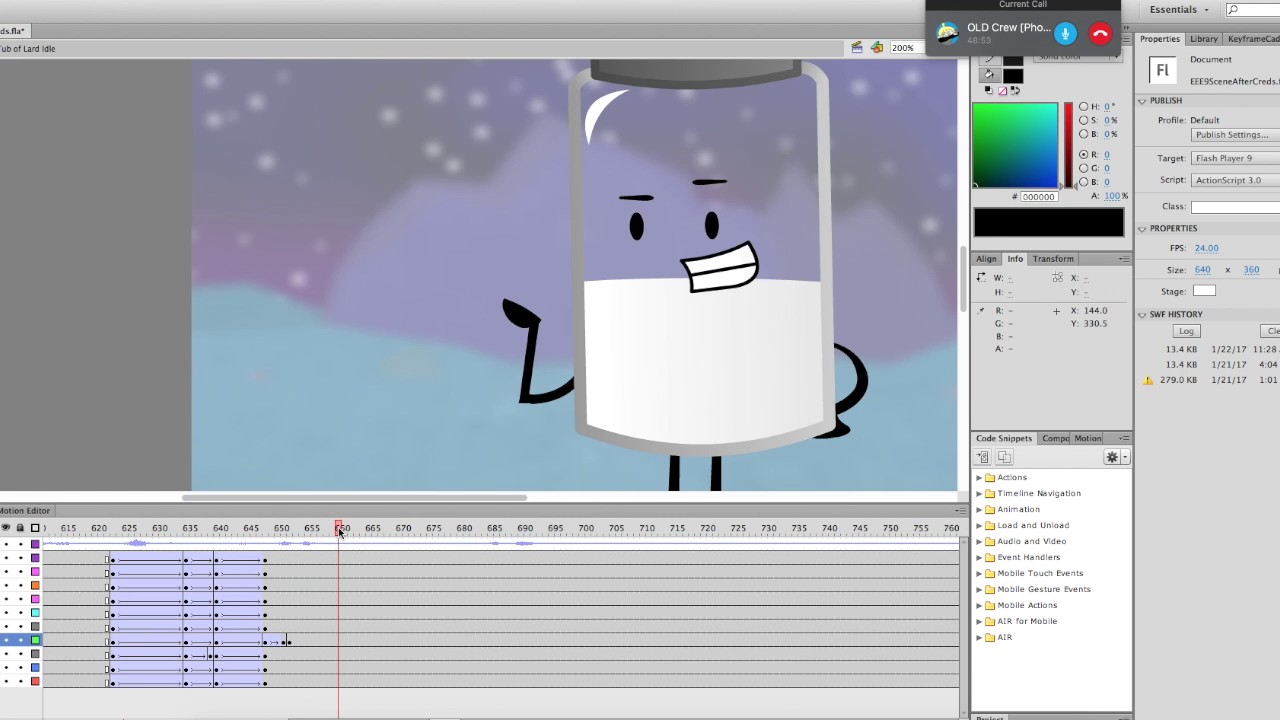Viewport: 1280px width, 720px height.
Task: Click the black and white default colors icon
Action: click(x=988, y=91)
